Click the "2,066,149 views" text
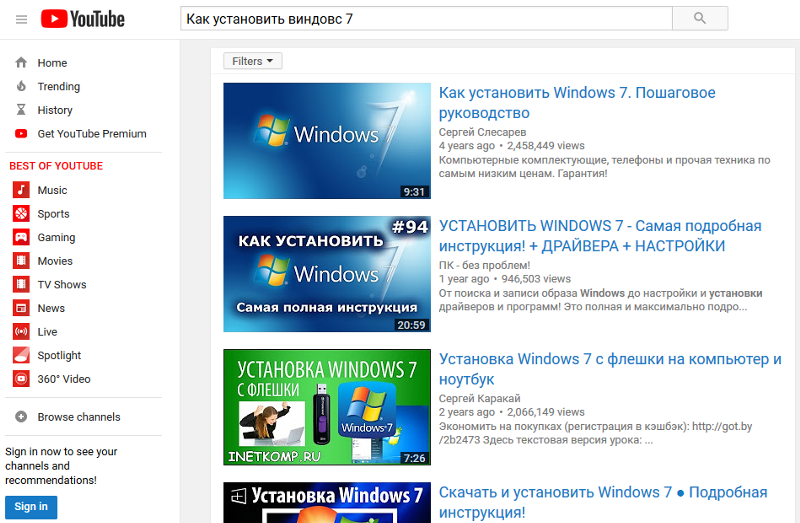The width and height of the screenshot is (800, 523). (x=545, y=412)
